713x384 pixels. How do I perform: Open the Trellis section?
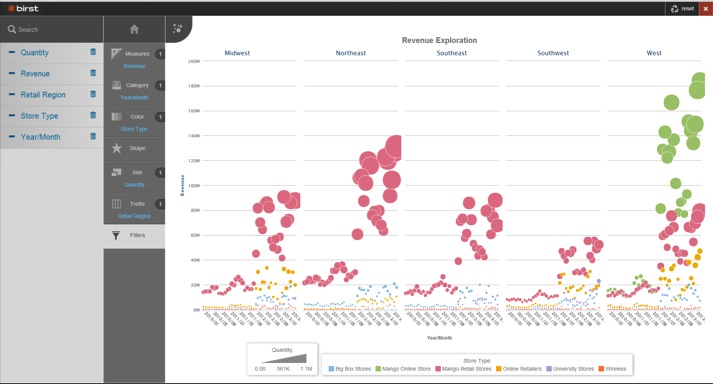pyautogui.click(x=135, y=209)
